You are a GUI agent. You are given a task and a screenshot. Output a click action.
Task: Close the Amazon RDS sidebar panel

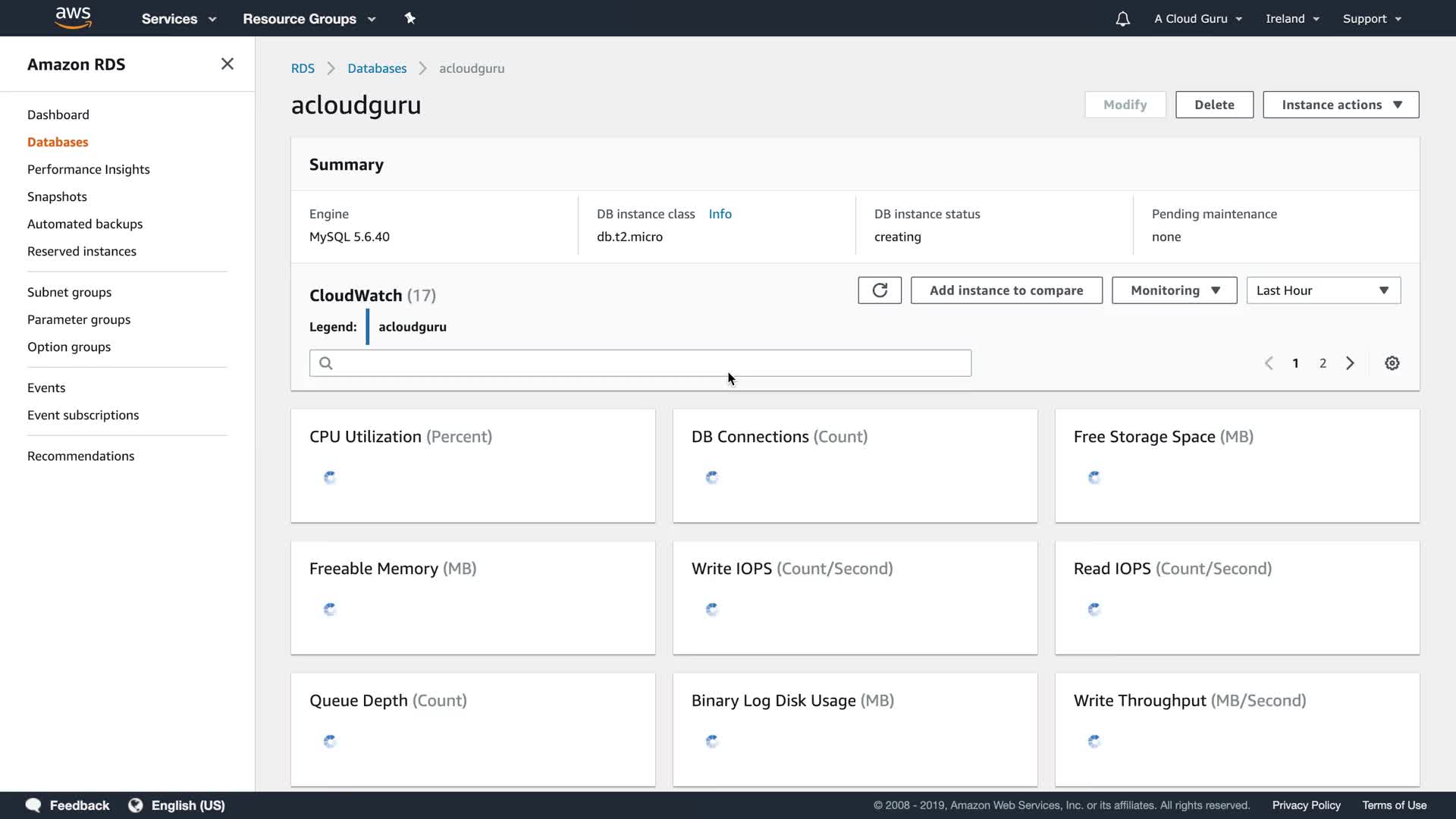pyautogui.click(x=227, y=64)
